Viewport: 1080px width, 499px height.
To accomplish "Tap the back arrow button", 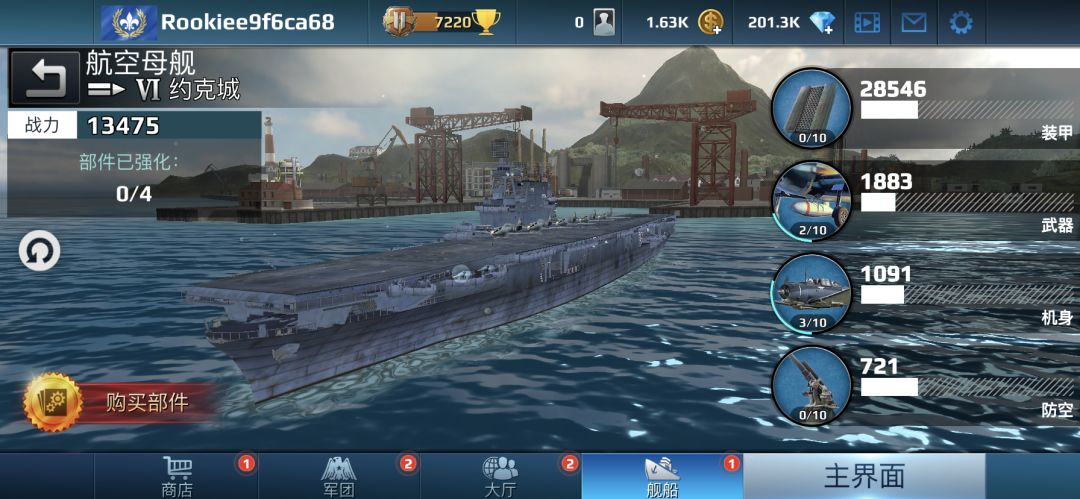I will (x=46, y=77).
